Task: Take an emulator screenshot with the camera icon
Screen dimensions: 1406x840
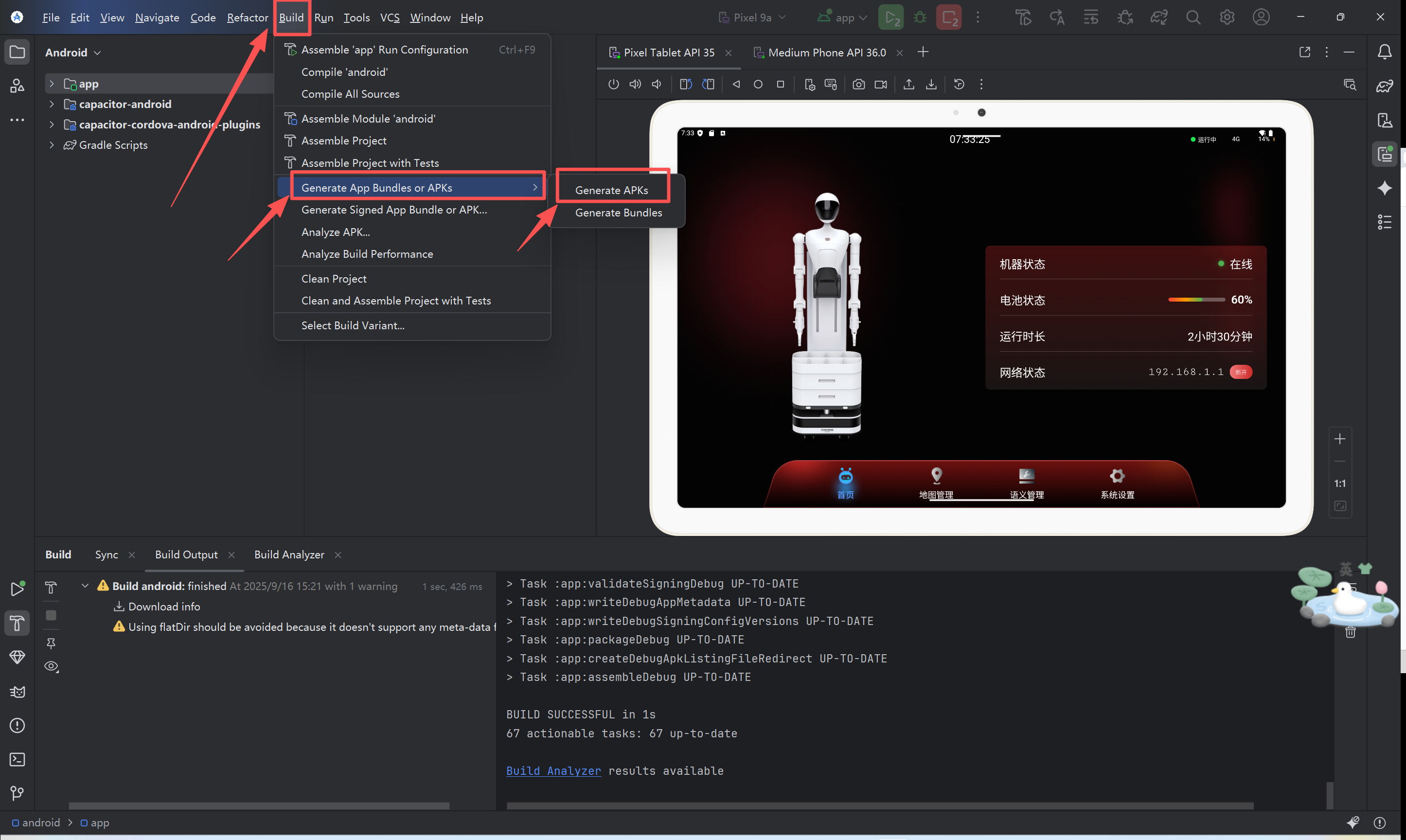Action: point(858,84)
